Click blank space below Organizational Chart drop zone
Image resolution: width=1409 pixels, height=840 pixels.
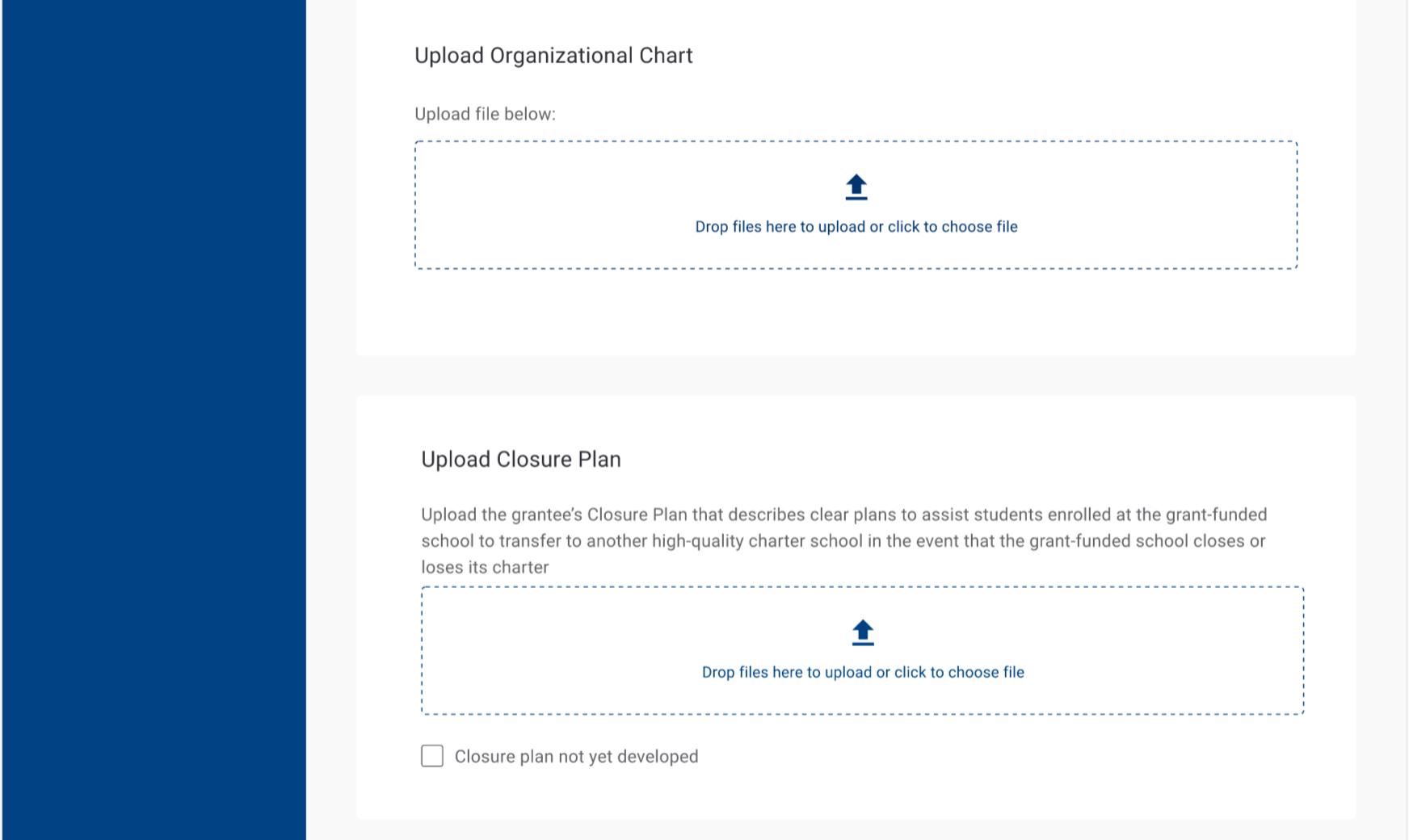(856, 313)
